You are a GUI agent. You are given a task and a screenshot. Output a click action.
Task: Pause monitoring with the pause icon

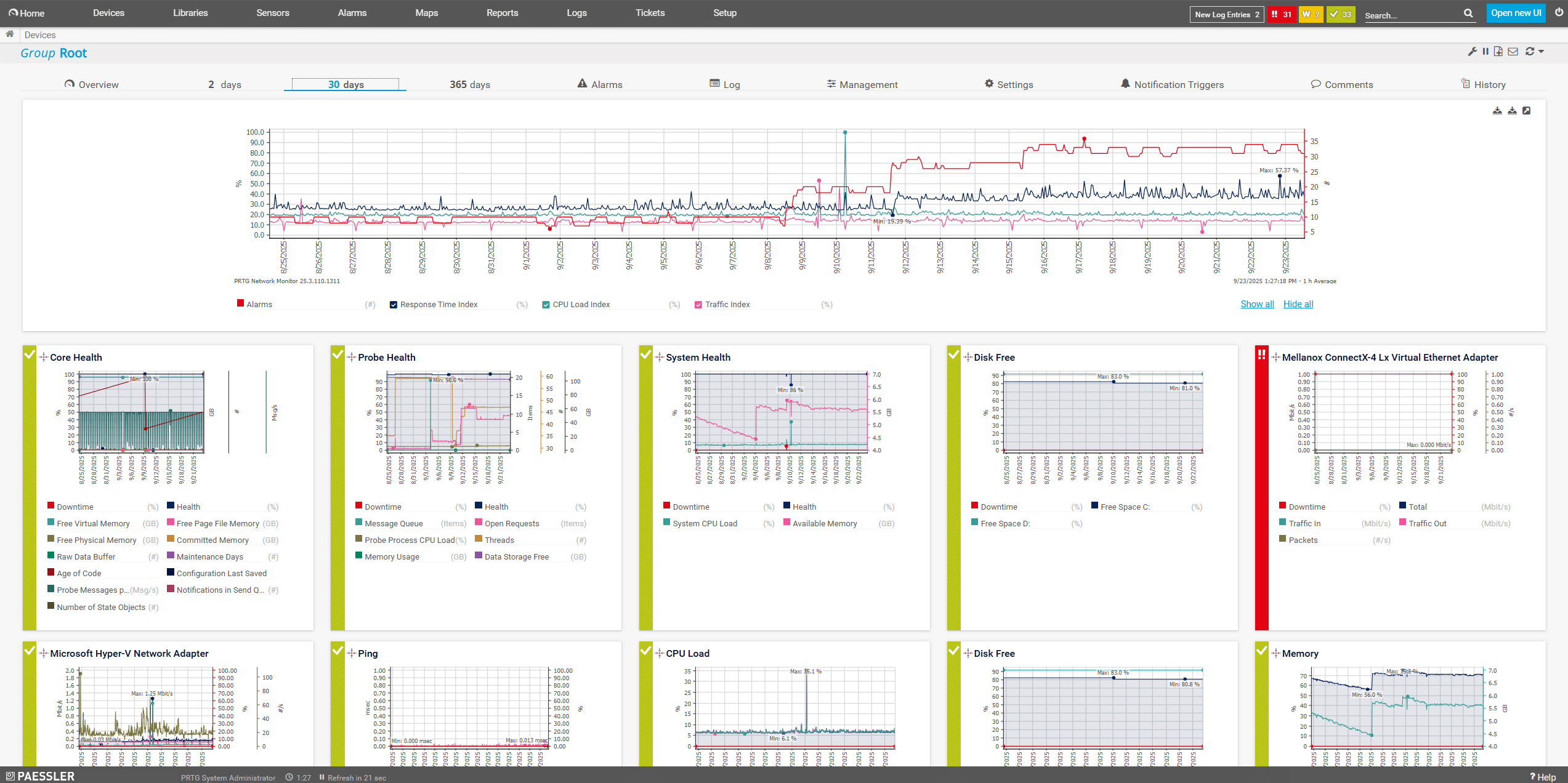click(x=1485, y=52)
